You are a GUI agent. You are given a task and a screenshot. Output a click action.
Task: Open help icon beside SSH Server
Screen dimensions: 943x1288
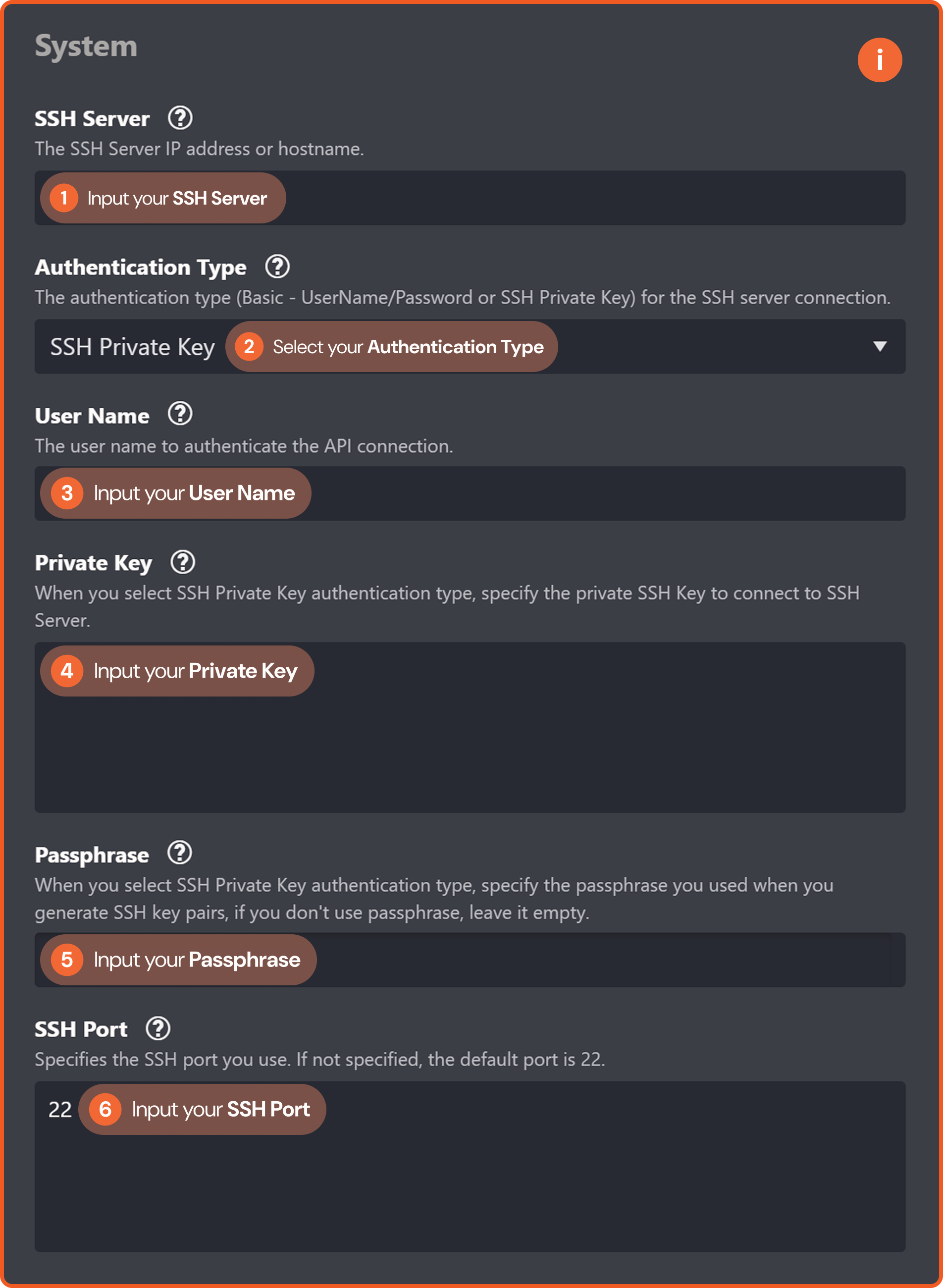click(x=180, y=118)
